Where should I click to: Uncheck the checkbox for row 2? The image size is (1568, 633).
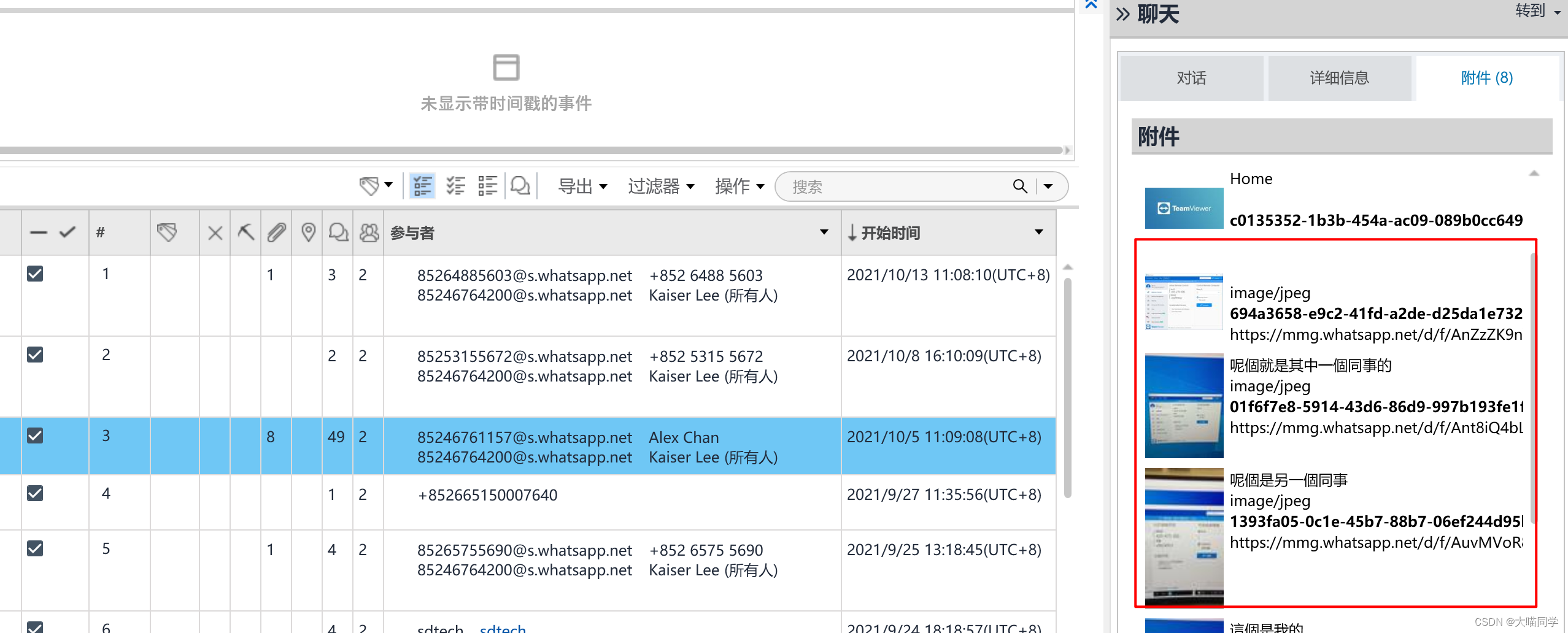pos(35,355)
